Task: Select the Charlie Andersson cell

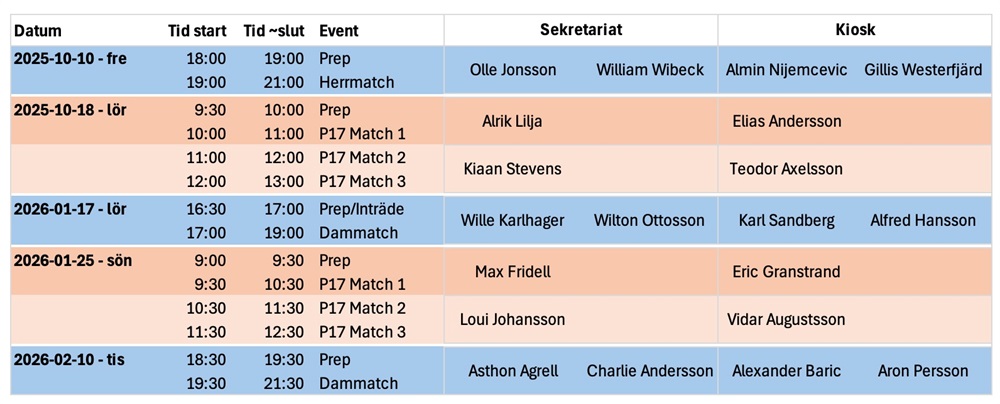Action: pos(650,371)
